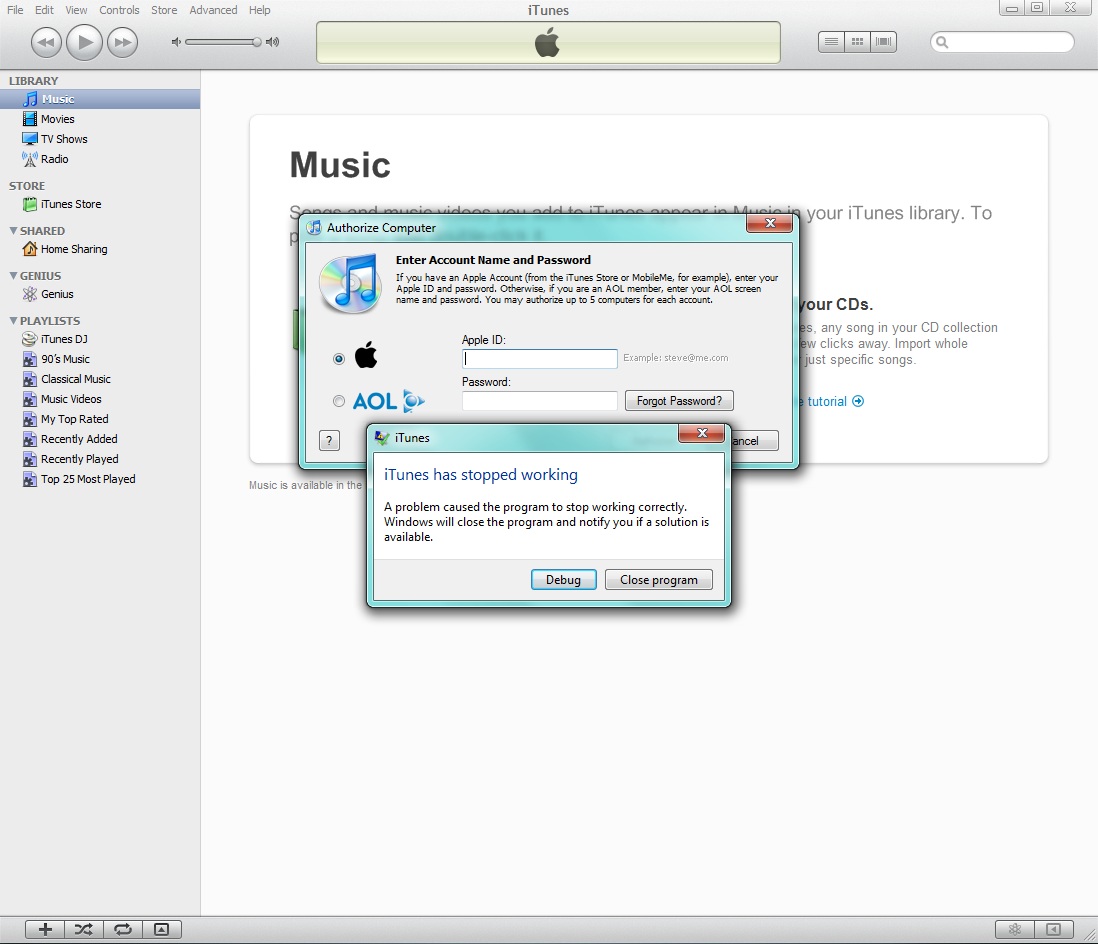Open the Help menu
1098x944 pixels.
coord(259,10)
